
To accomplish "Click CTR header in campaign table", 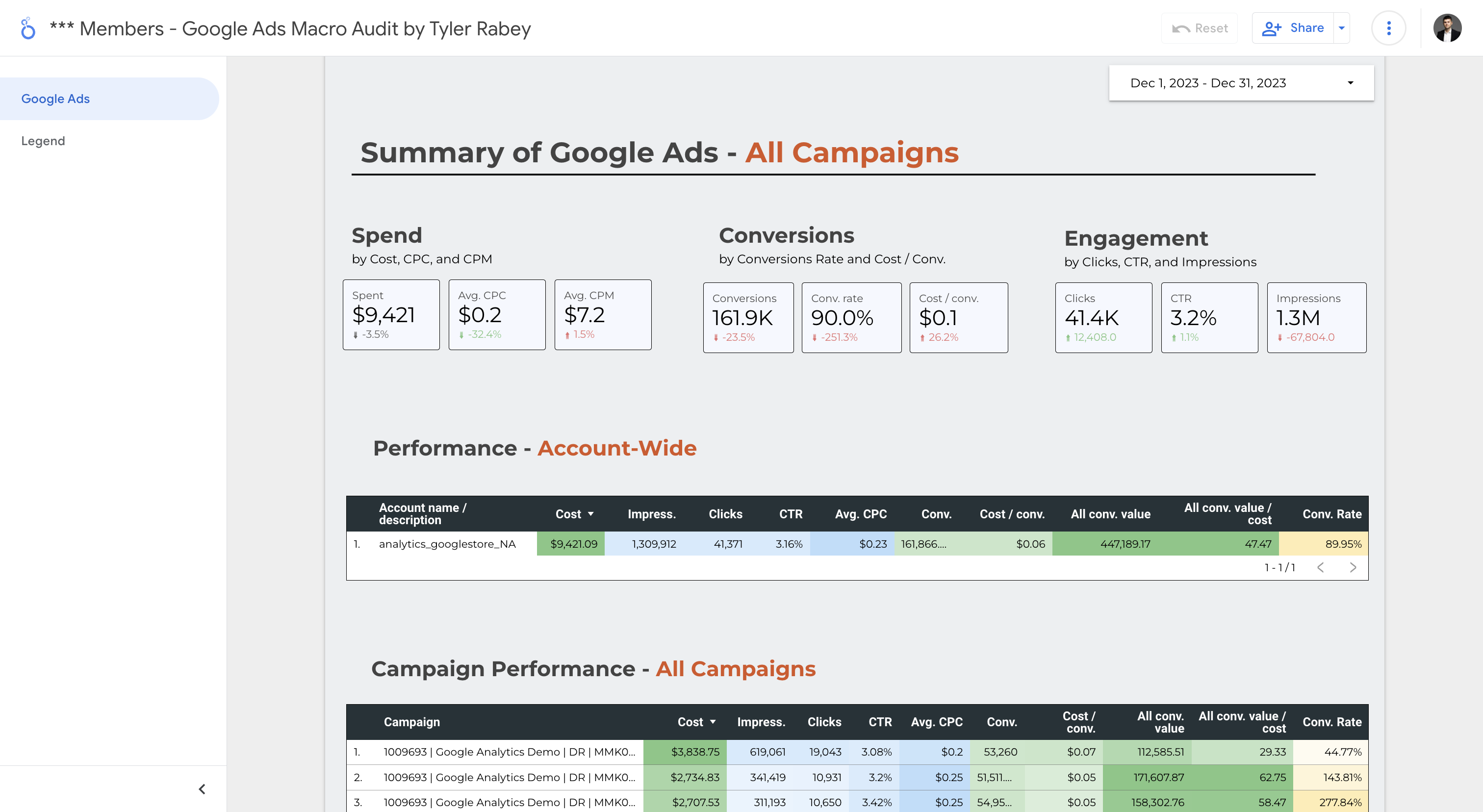I will point(880,722).
